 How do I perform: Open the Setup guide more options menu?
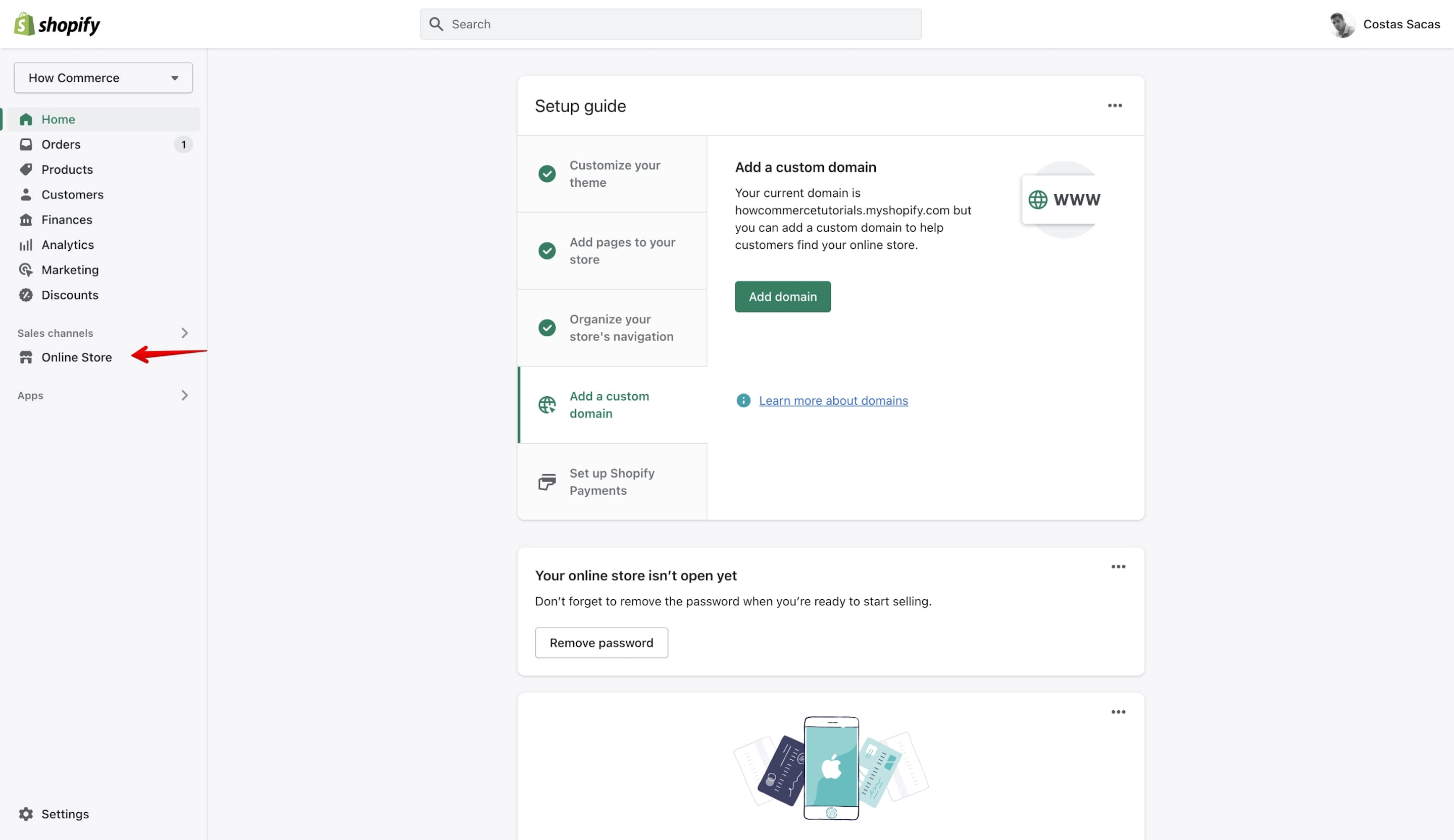tap(1115, 106)
